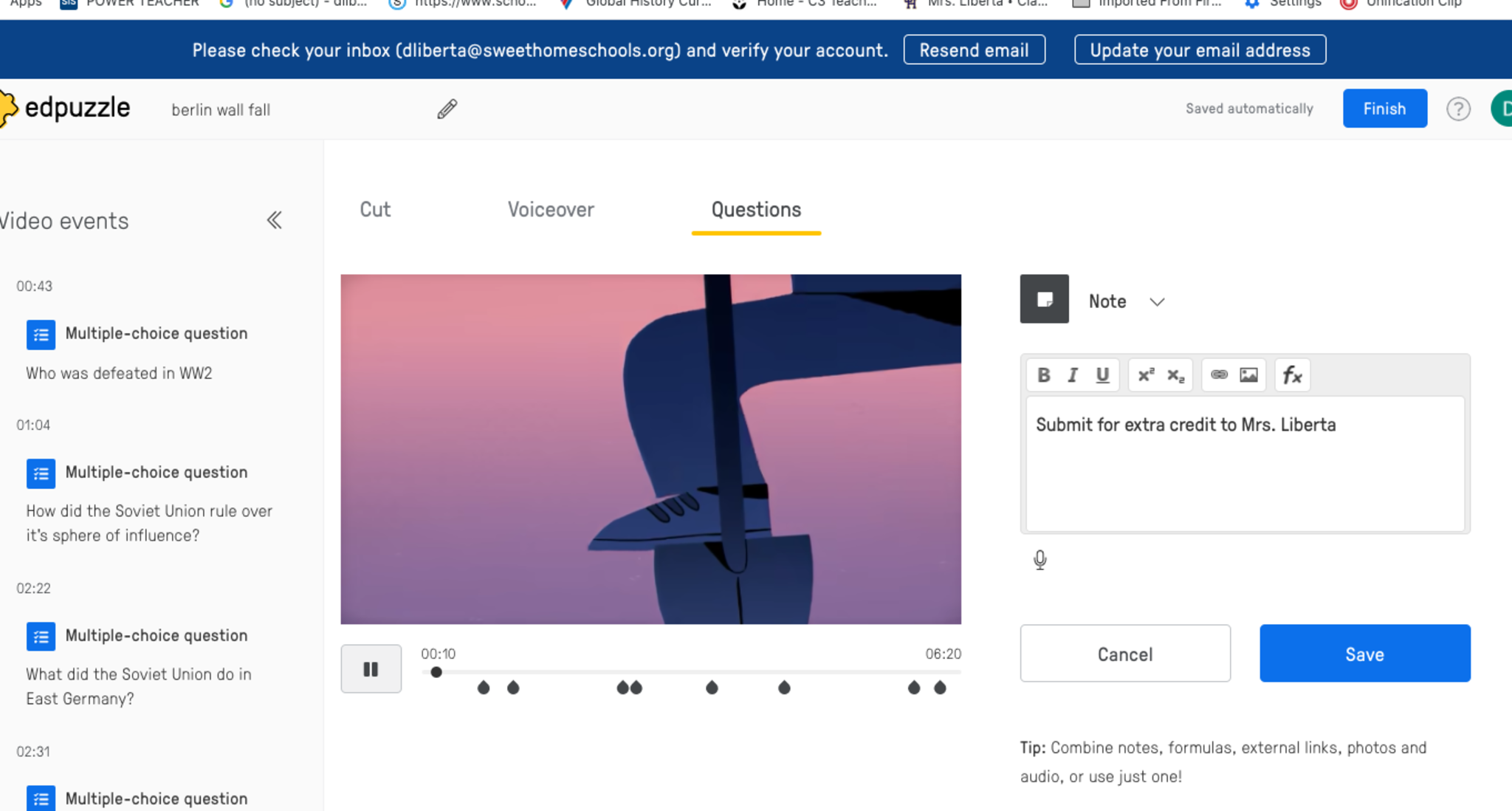Open the formula editor icon
The height and width of the screenshot is (811, 1512).
[x=1292, y=375]
